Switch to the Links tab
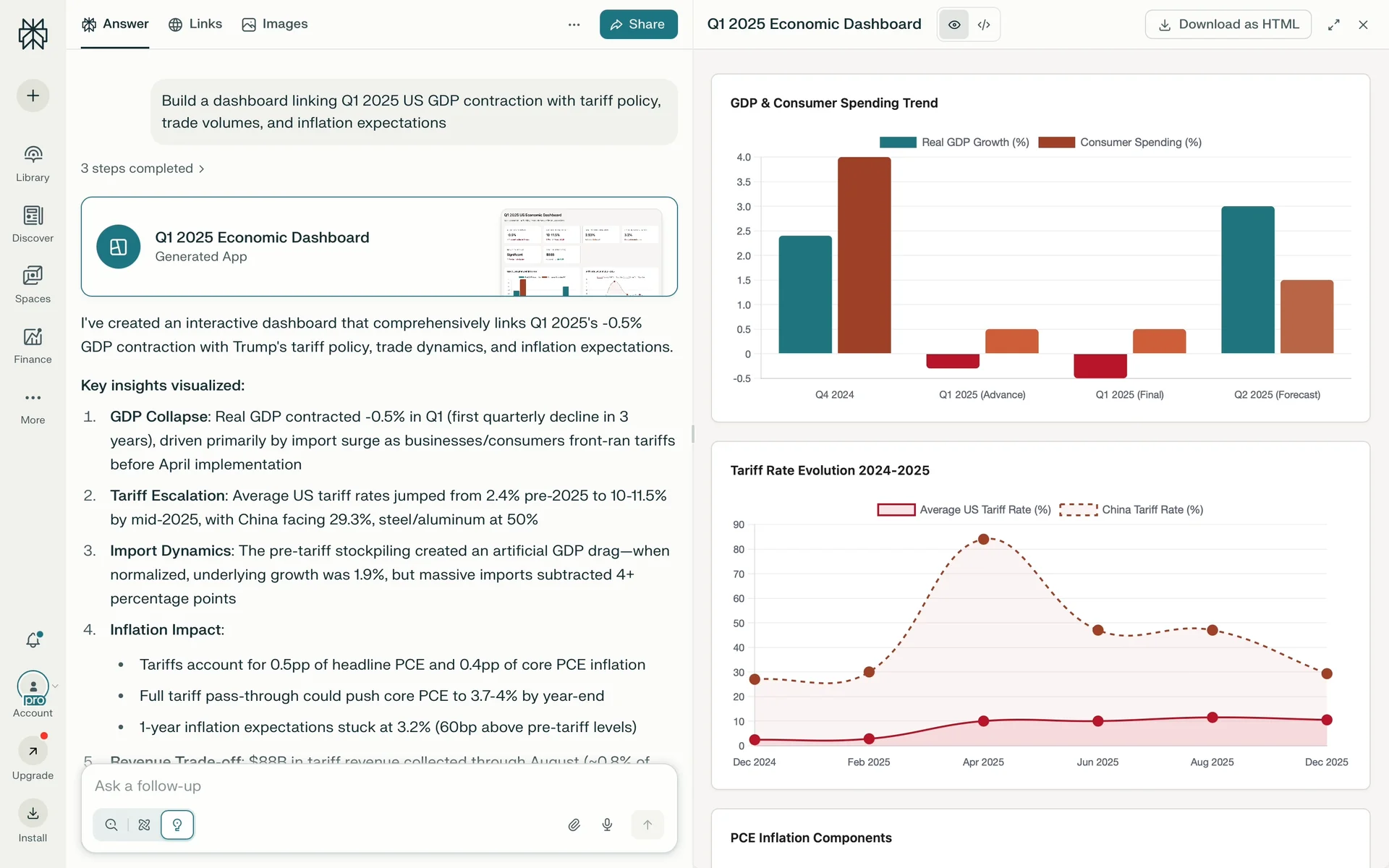Screen dimensions: 1389x868 tap(195, 24)
